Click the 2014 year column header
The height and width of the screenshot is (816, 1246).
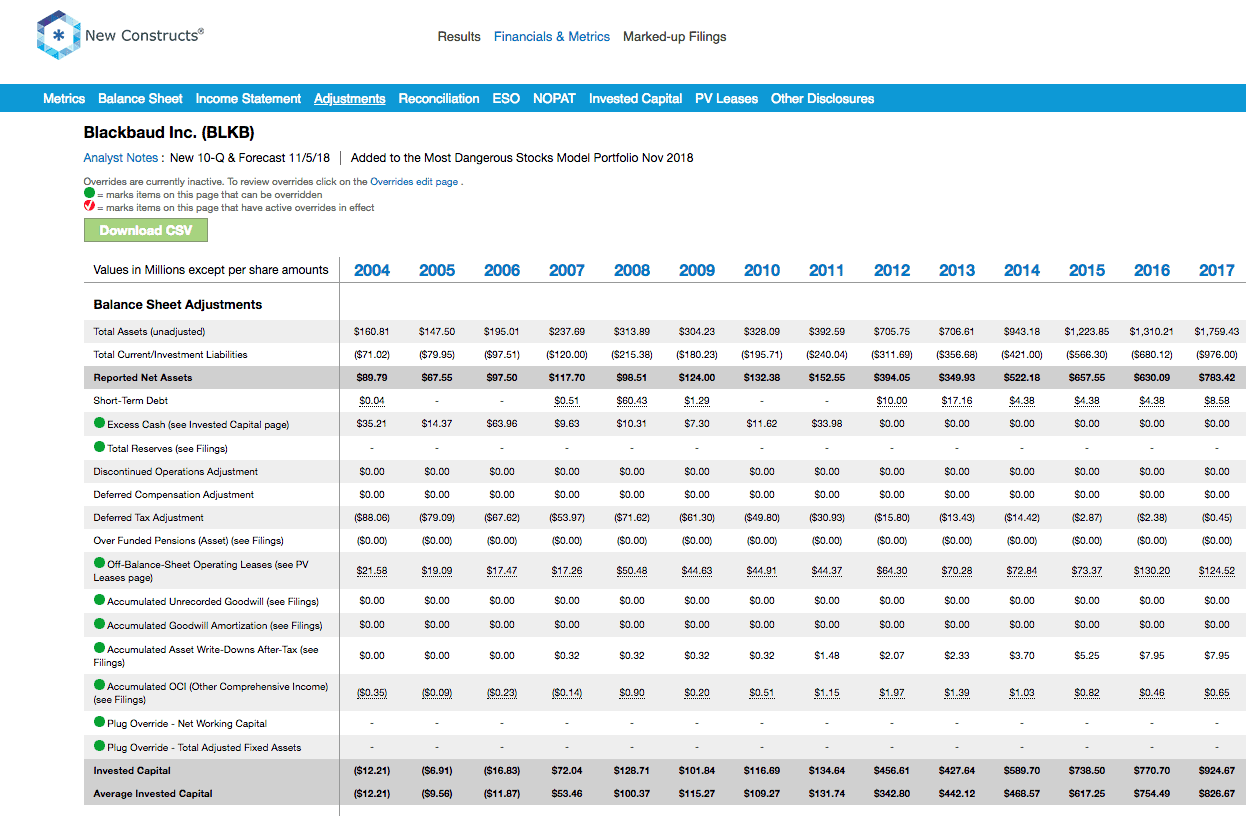coord(1022,270)
